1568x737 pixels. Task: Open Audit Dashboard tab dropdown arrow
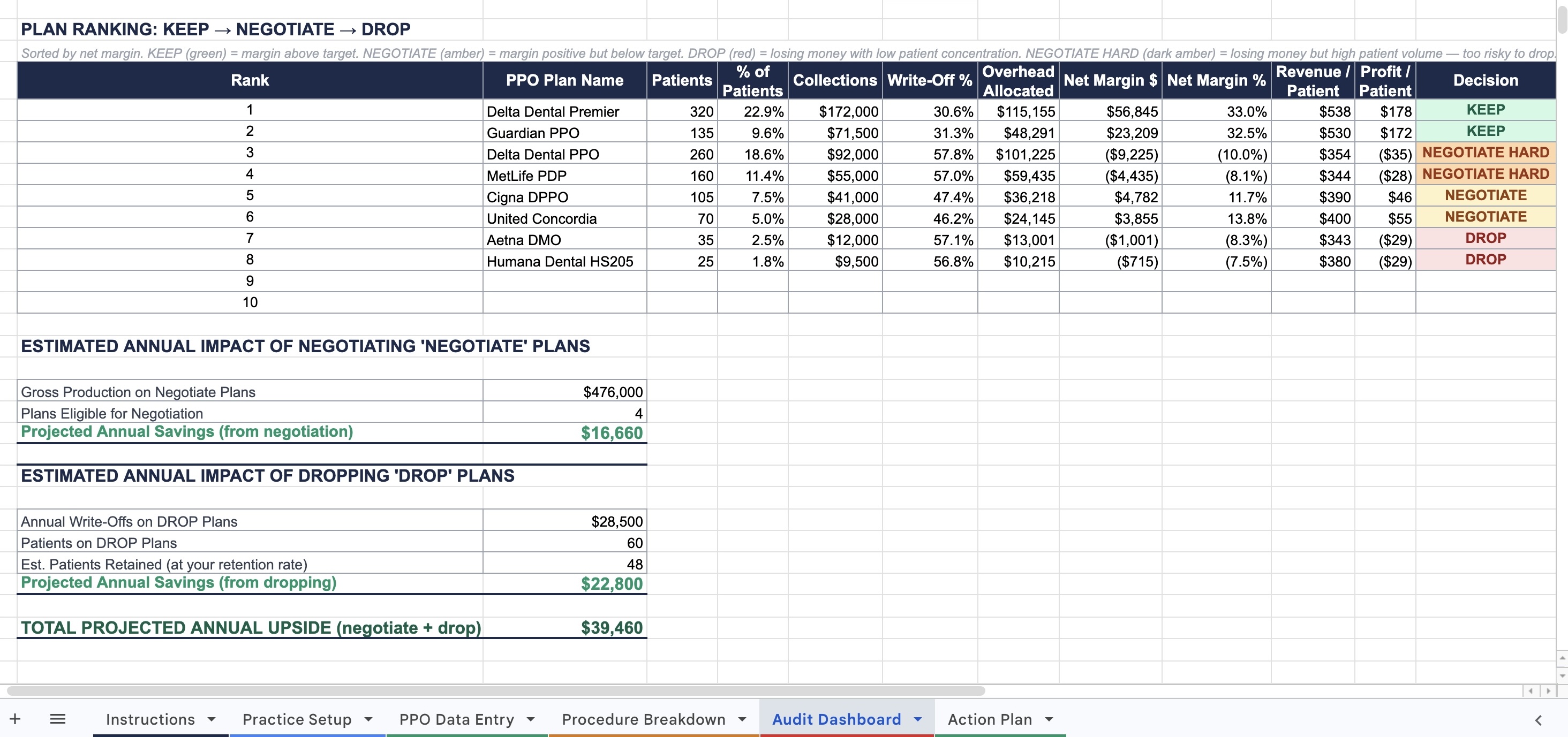(917, 719)
